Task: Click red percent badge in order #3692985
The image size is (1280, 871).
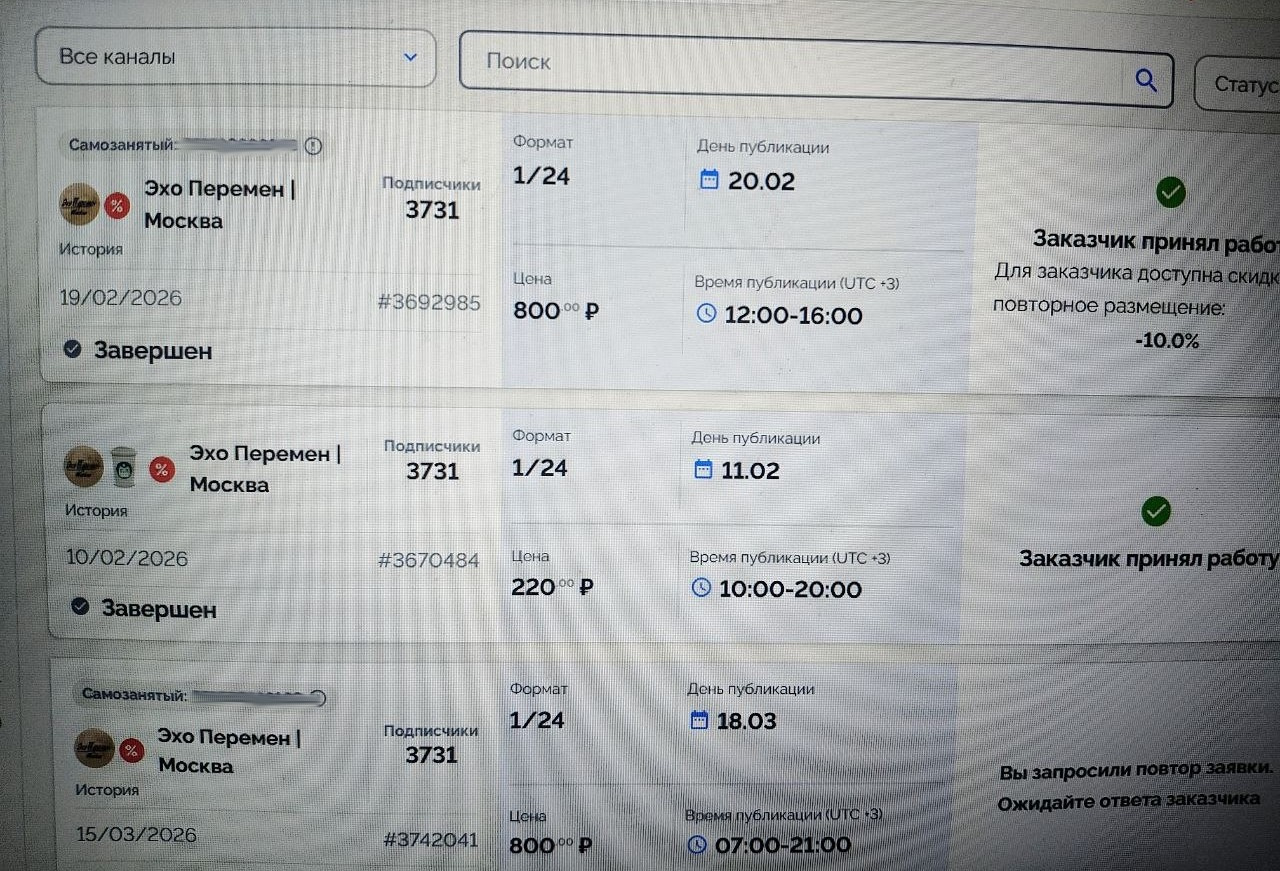Action: click(118, 206)
